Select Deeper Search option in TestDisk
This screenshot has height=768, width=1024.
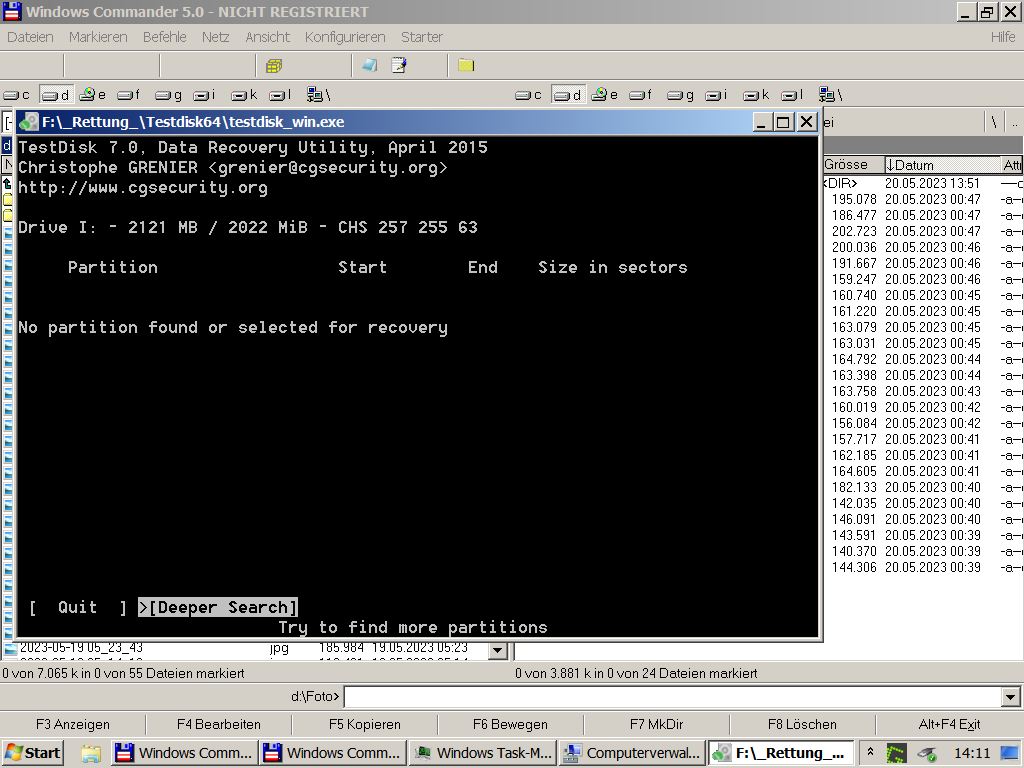[219, 607]
